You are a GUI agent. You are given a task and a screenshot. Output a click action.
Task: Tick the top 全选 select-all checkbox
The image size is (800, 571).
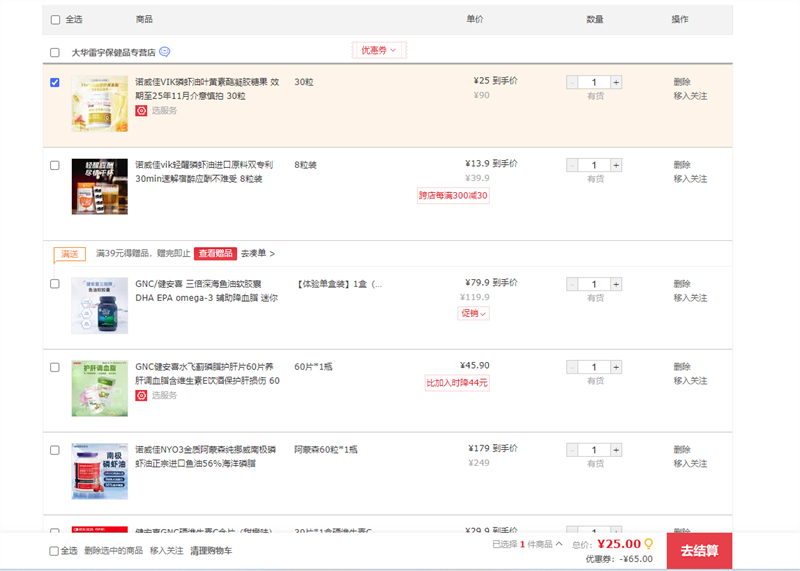[x=55, y=20]
